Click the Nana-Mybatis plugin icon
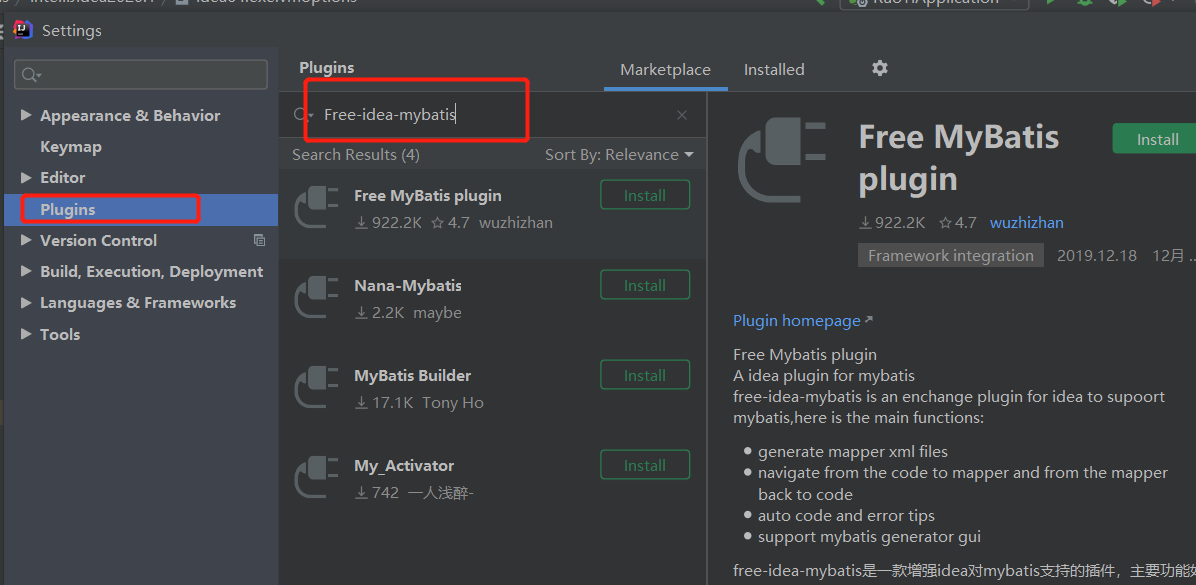Viewport: 1196px width, 585px height. 317,297
